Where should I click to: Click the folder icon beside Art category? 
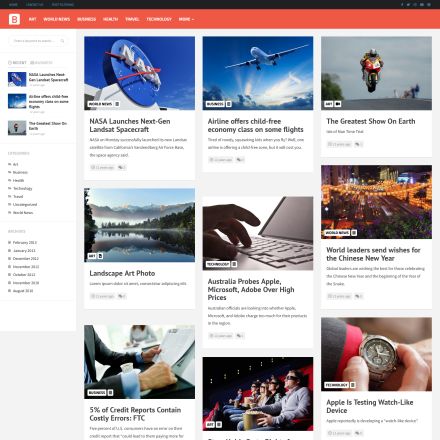coord(10,164)
